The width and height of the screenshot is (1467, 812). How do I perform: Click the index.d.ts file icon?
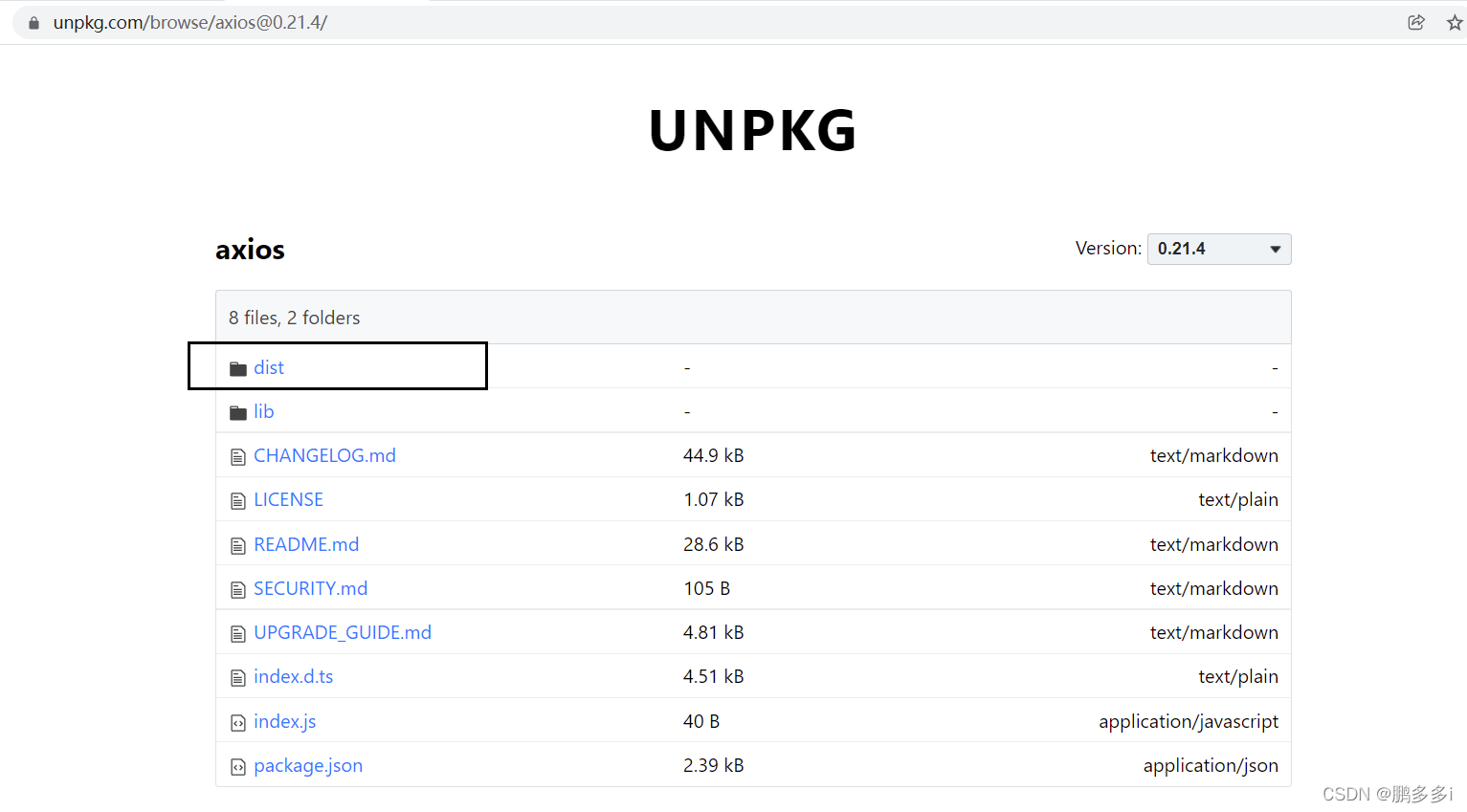click(238, 678)
